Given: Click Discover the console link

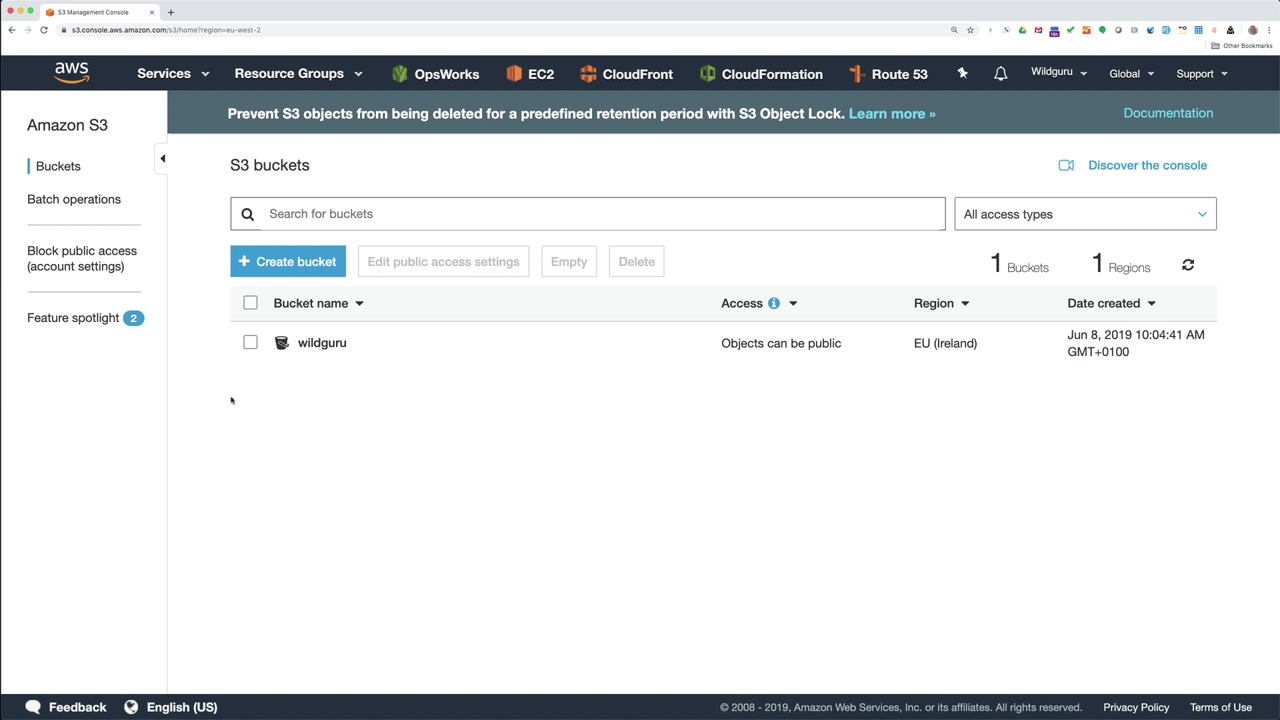Looking at the screenshot, I should click(1147, 165).
